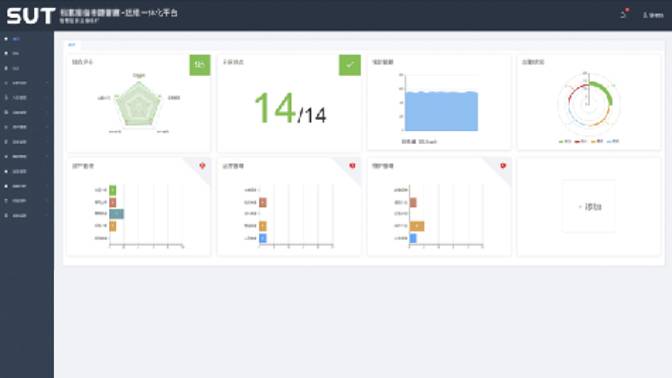Click the red alert icon on the third bar chart card
672x378 pixels.
click(x=503, y=166)
